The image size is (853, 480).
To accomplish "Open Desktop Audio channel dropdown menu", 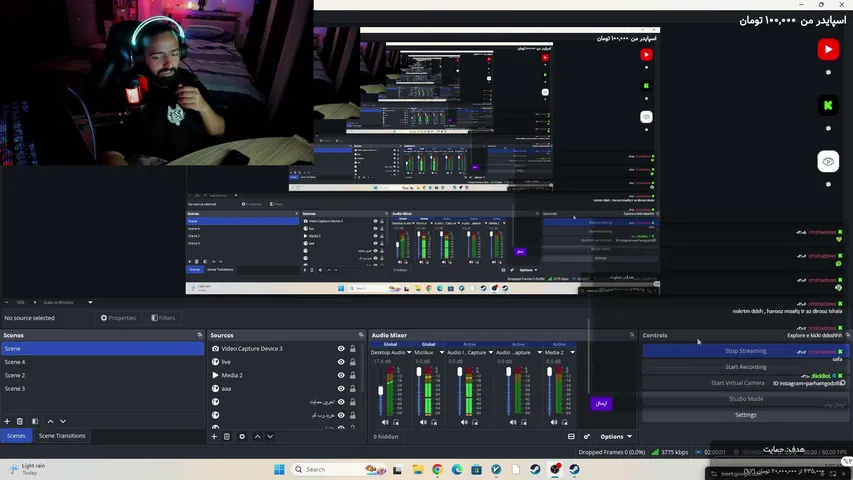I will click(x=409, y=353).
